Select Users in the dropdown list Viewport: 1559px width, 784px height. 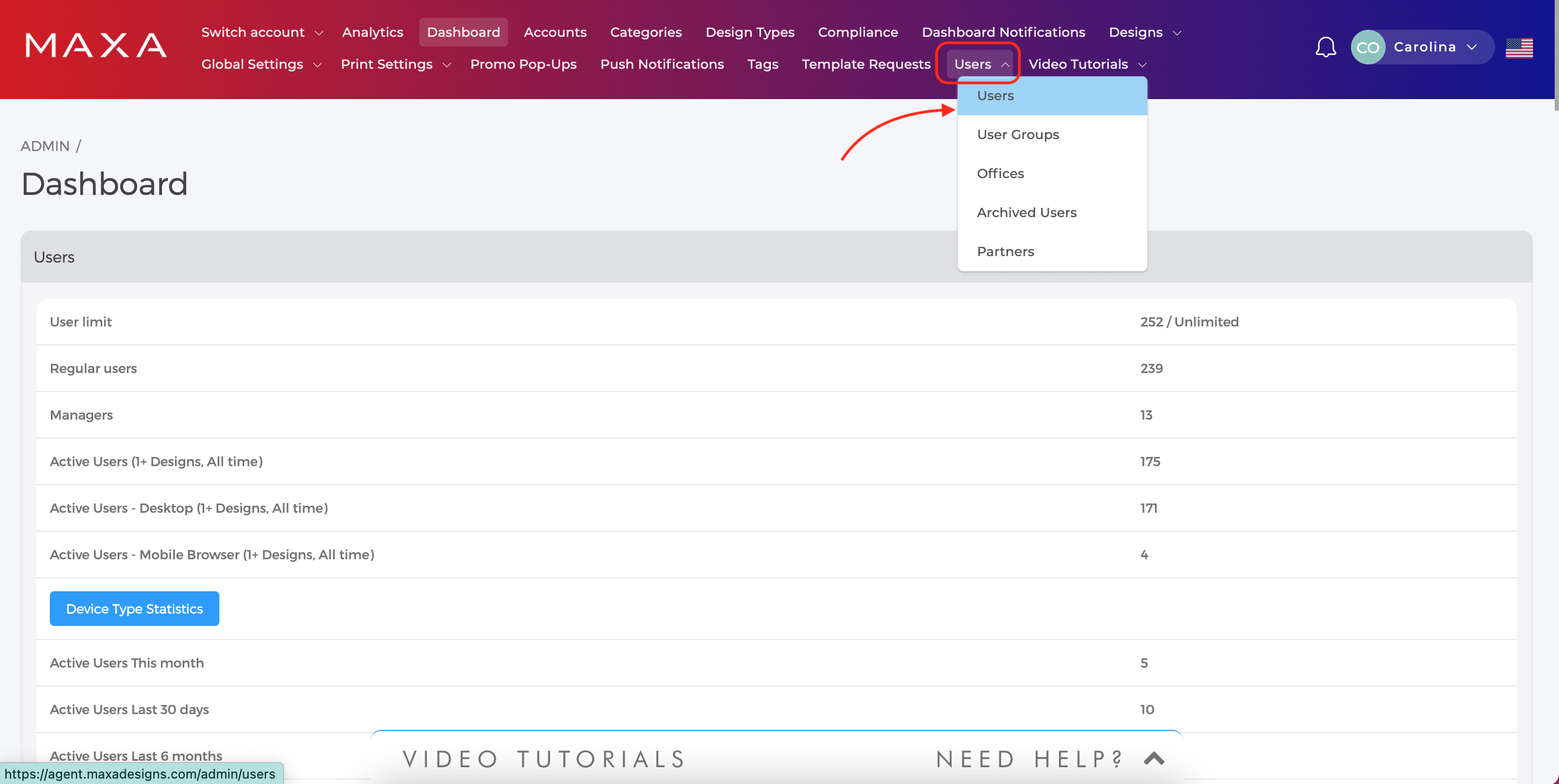point(1052,96)
